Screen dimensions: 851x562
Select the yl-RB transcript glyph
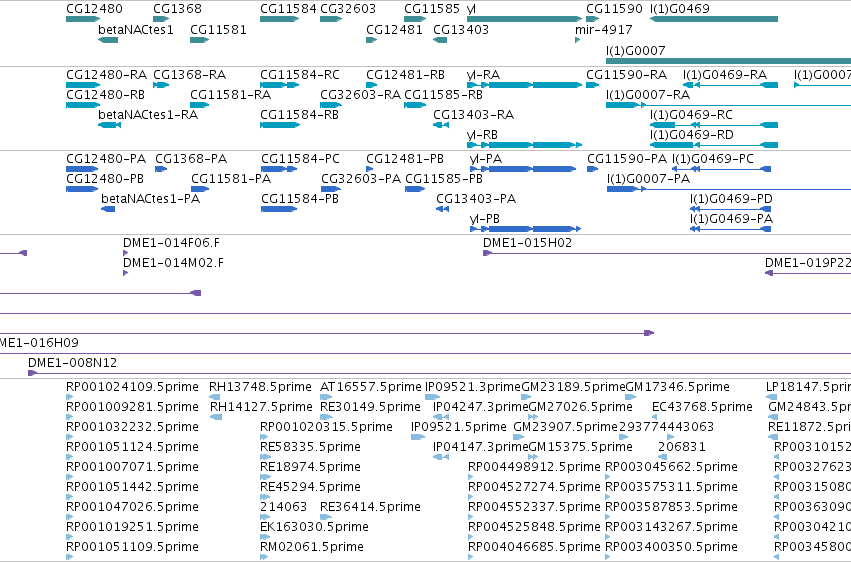click(524, 145)
